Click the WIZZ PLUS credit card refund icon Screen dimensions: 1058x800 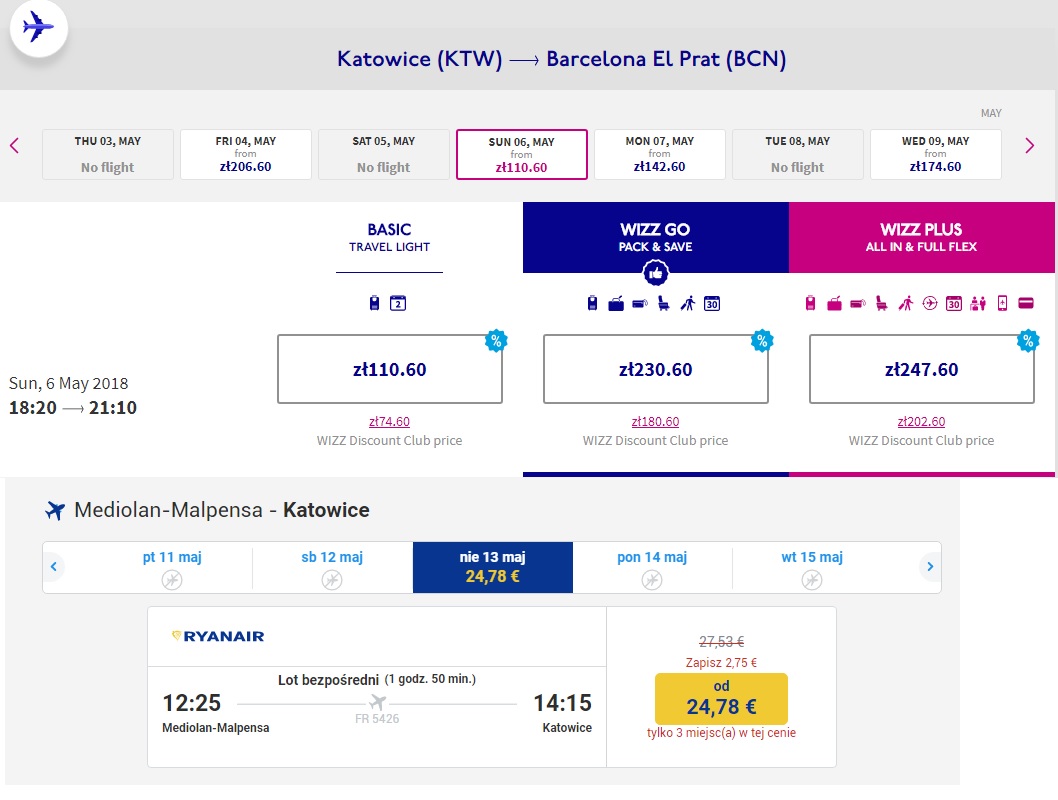(x=1026, y=303)
